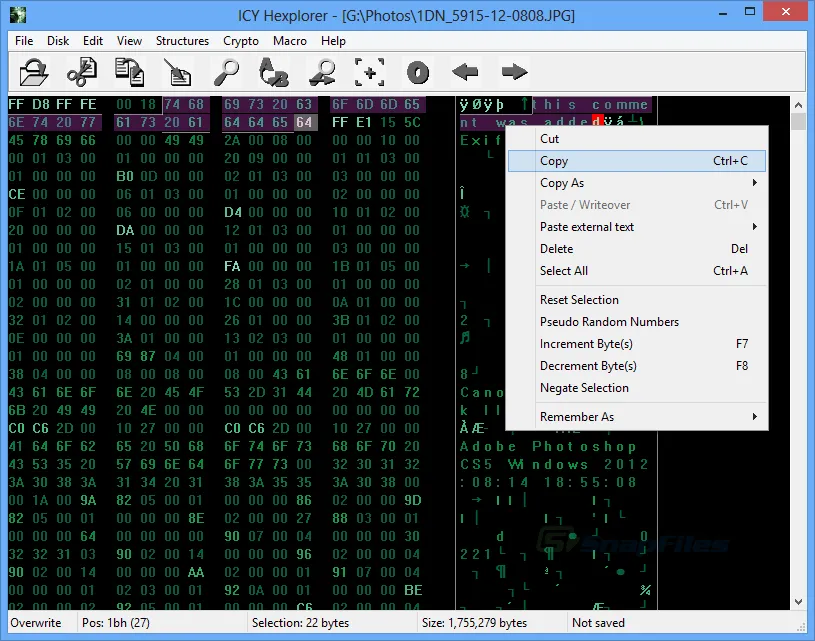The width and height of the screenshot is (815, 641).
Task: Click the Find magnifier toolbar icon
Action: [226, 72]
